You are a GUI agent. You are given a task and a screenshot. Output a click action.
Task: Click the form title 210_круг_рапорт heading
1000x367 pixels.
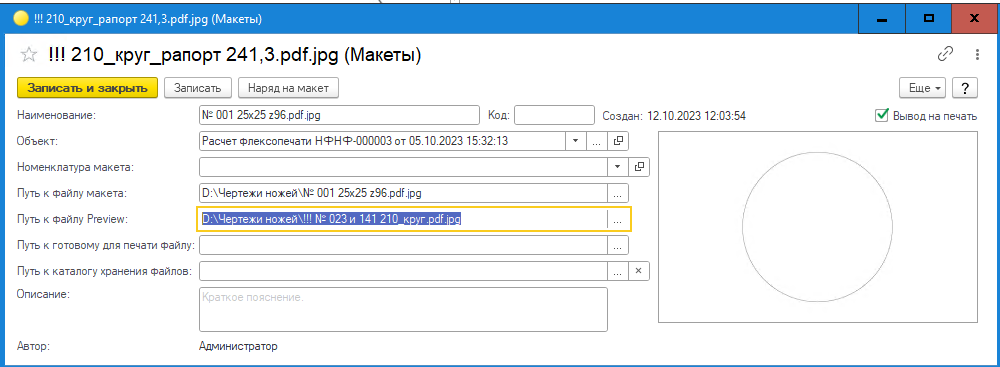(x=235, y=56)
